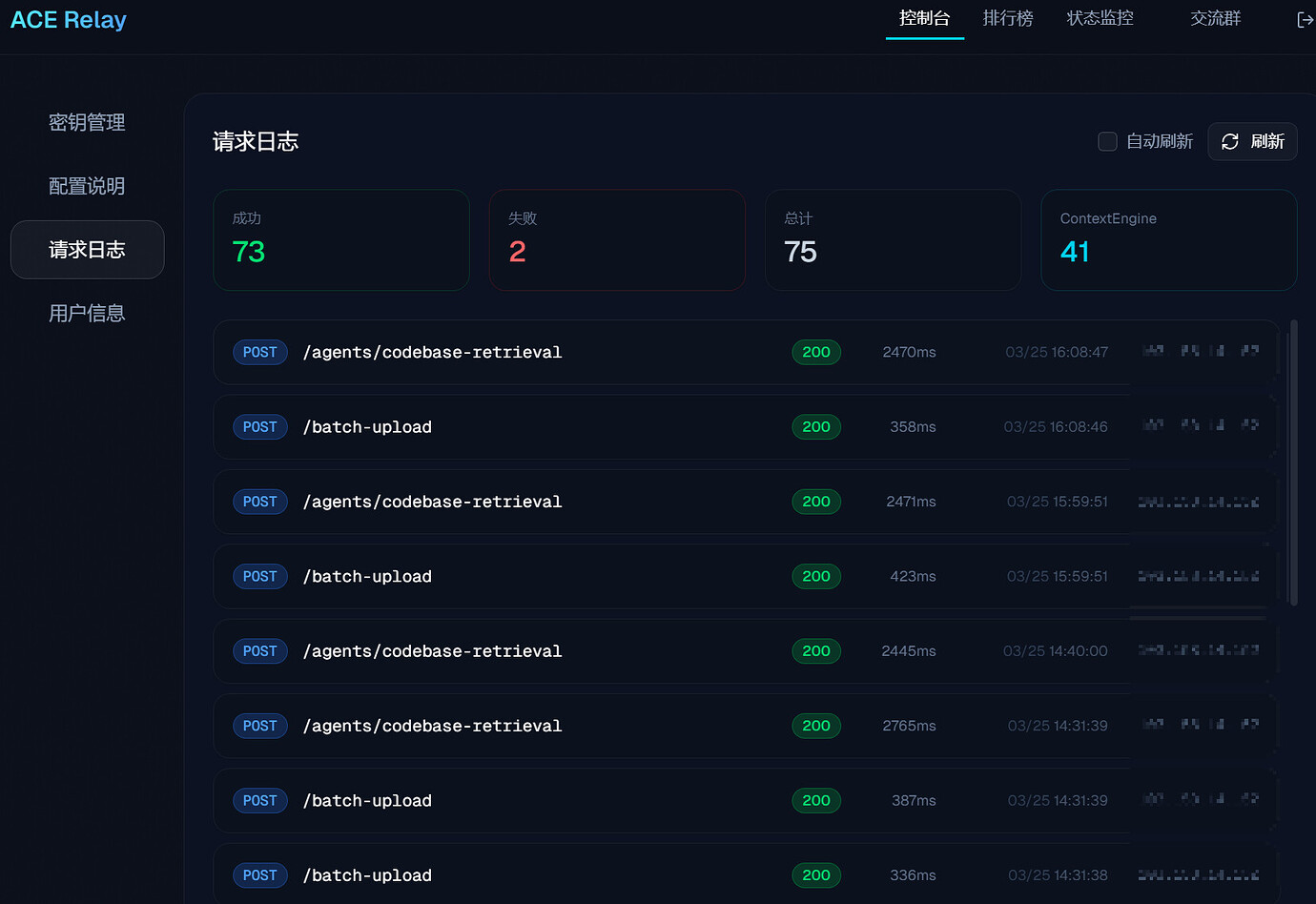Click the 2471ms duration value
1316x904 pixels.
pos(911,502)
